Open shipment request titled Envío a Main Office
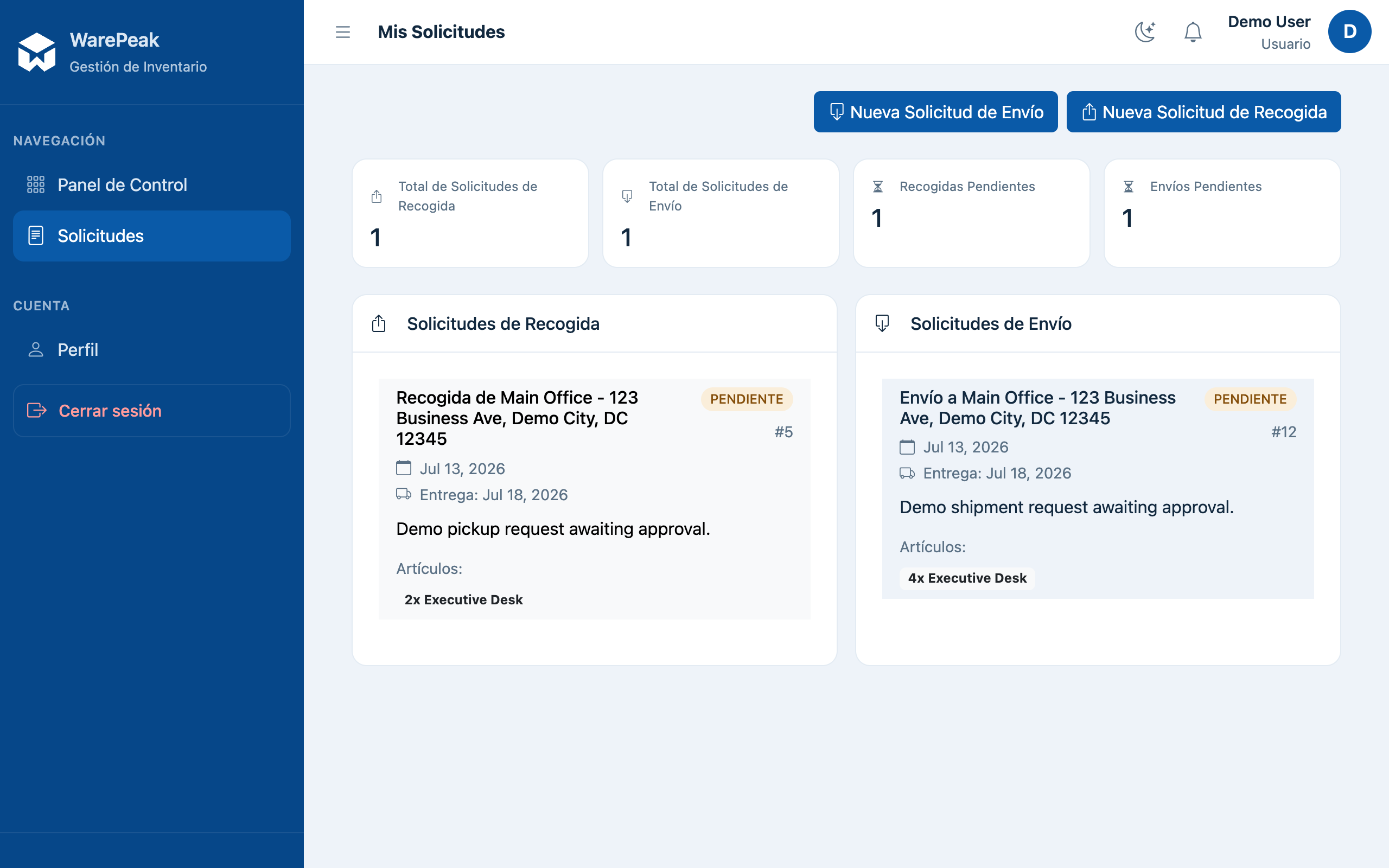This screenshot has width=1389, height=868. tap(1037, 408)
